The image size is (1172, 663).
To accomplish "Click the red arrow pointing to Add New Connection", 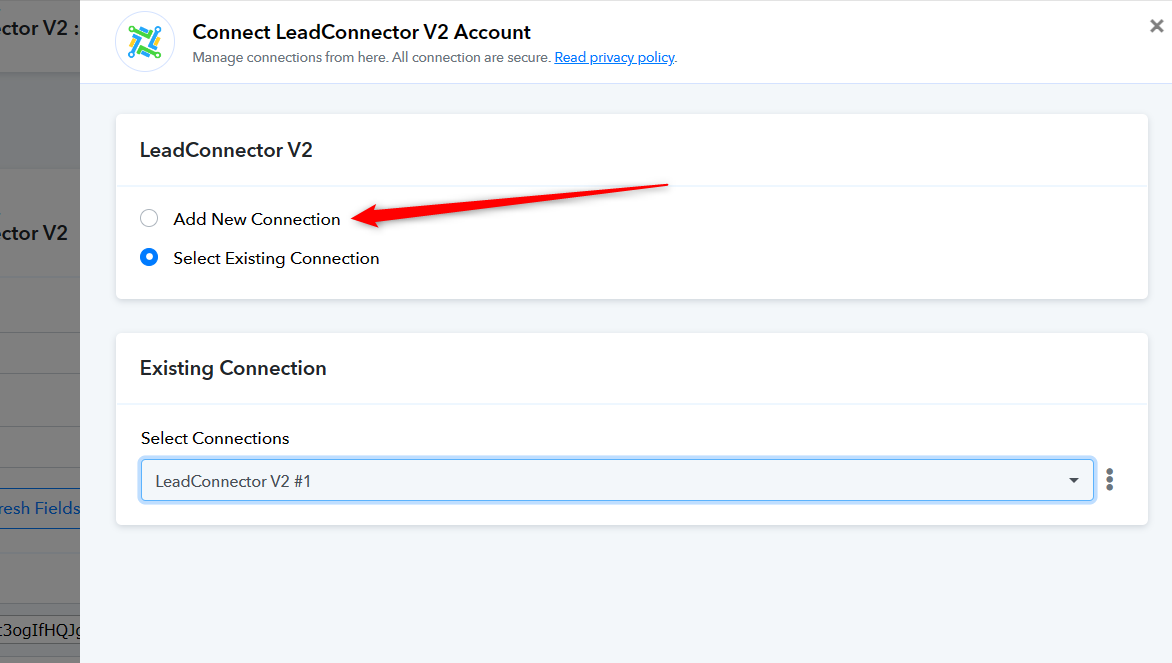I will coord(509,205).
